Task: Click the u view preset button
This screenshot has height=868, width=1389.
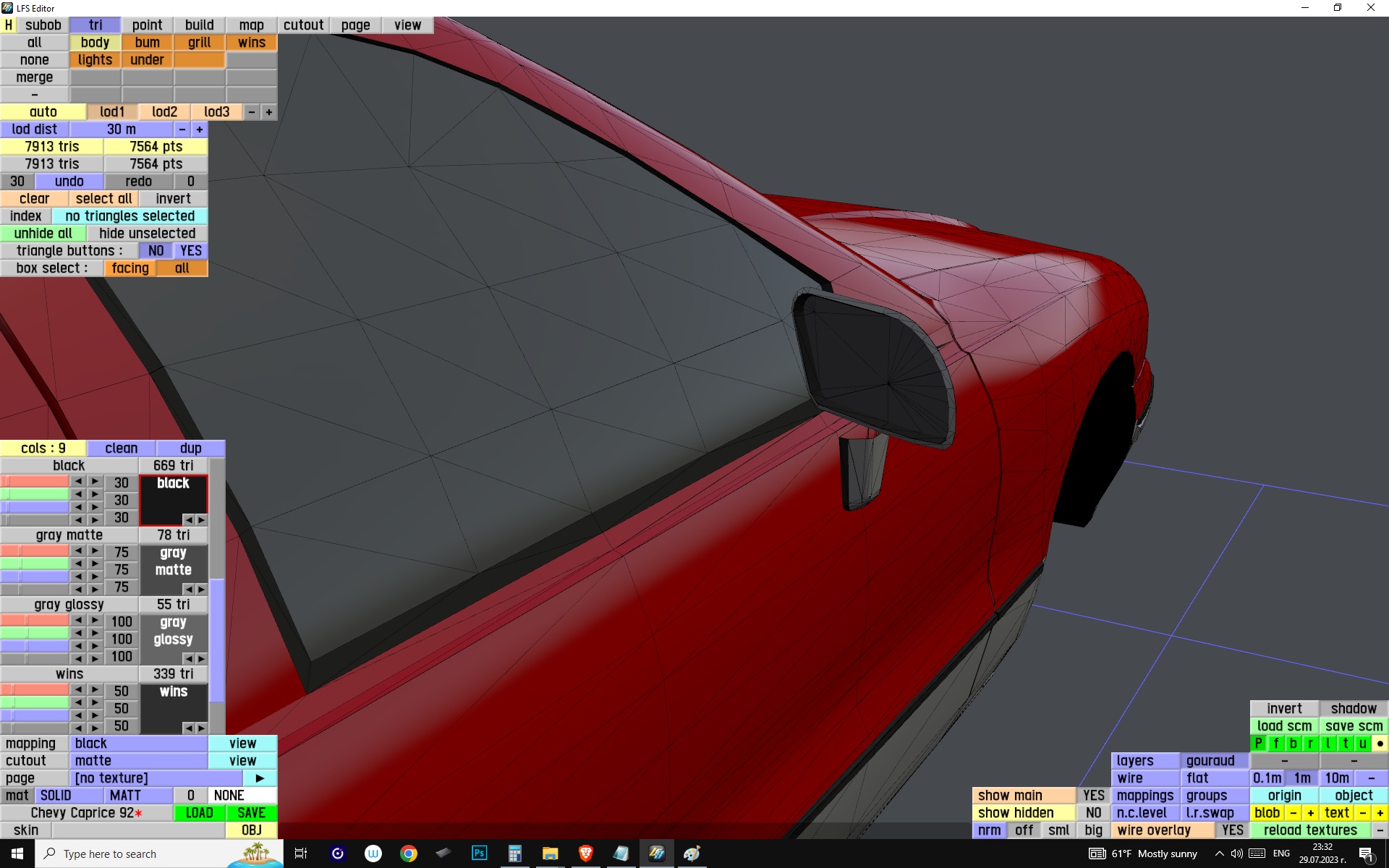Action: [1362, 744]
